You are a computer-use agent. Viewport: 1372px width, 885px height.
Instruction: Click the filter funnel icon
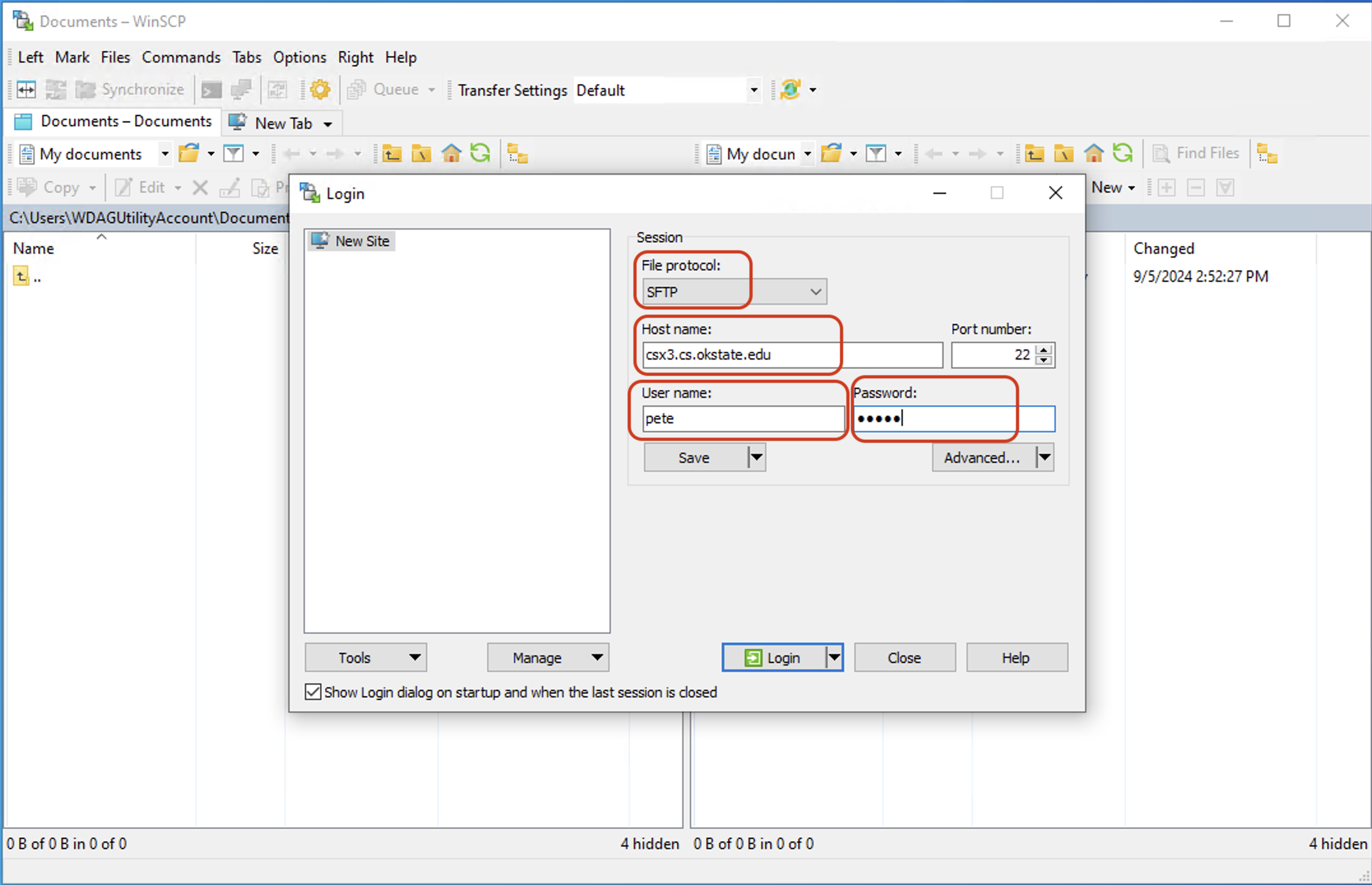[x=234, y=153]
